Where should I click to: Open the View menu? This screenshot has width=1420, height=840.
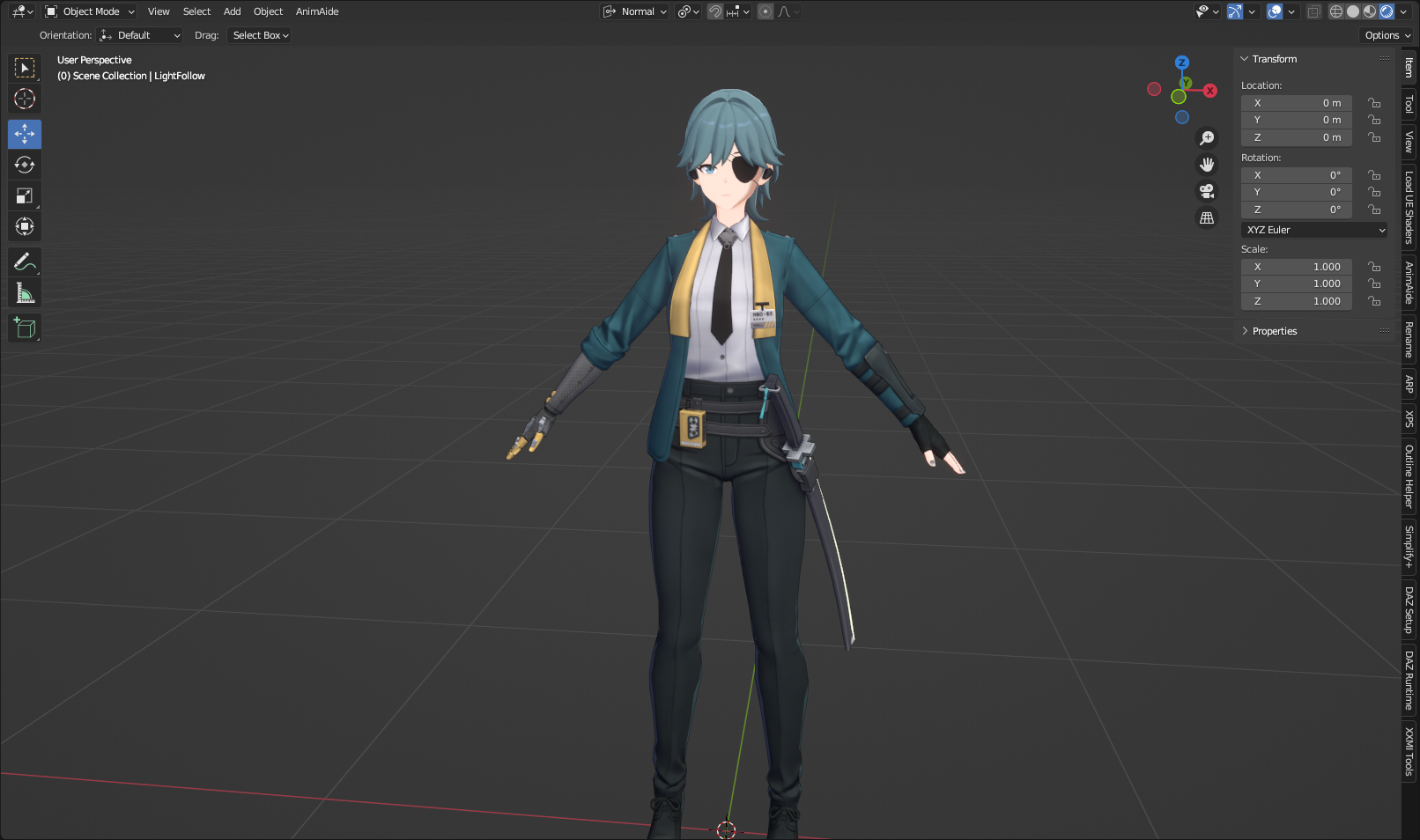click(159, 11)
